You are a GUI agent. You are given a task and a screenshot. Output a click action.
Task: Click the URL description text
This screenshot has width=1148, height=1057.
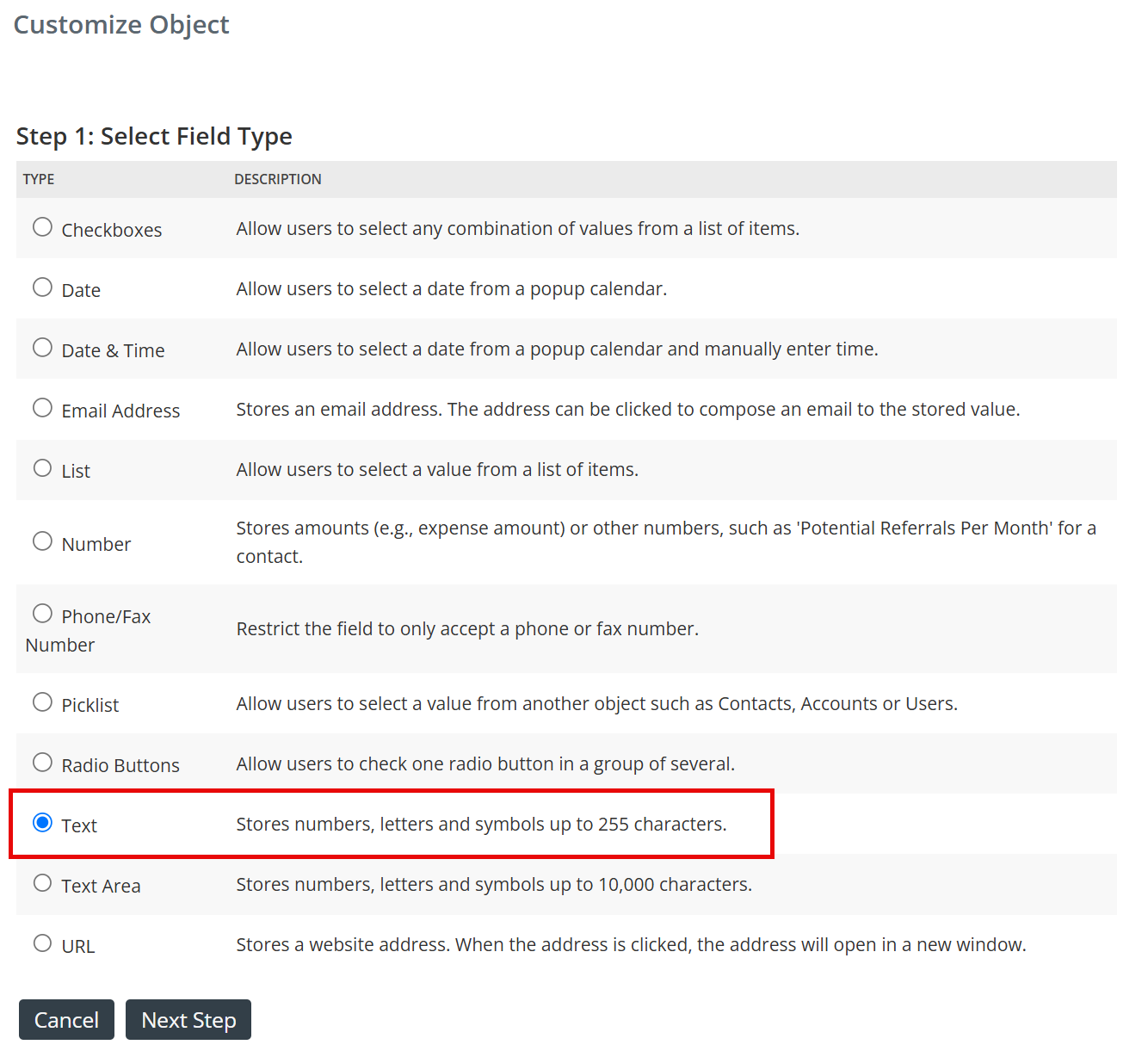click(631, 944)
